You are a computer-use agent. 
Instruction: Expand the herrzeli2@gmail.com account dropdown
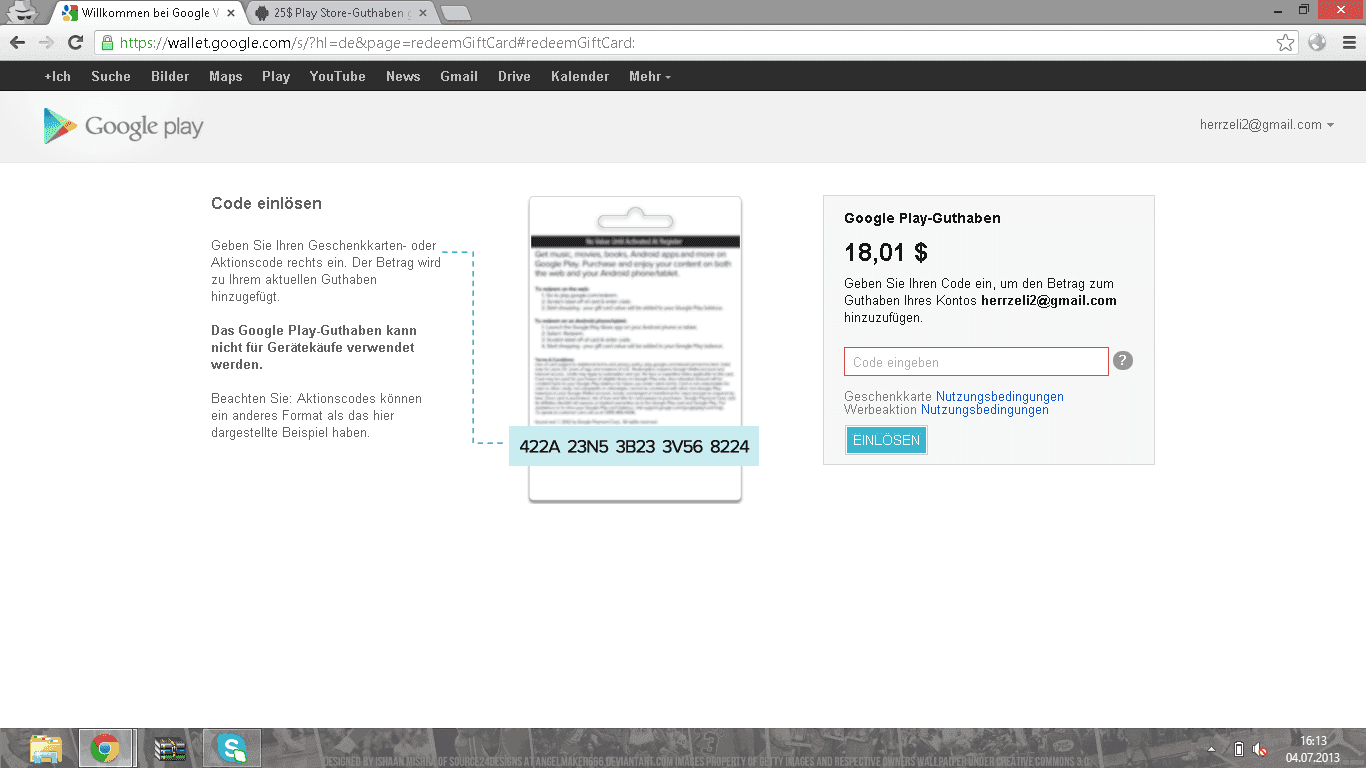coord(1267,125)
